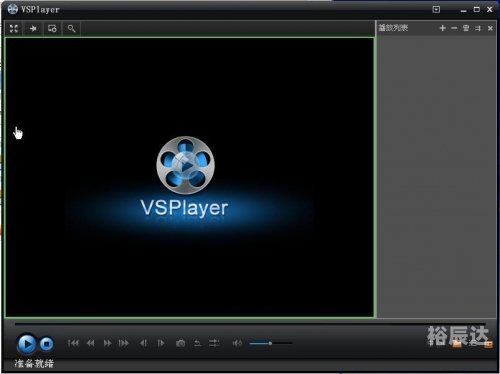Screen dimensions: 500x374
Task: Click the '准备就绪' status text
Action: (34, 363)
